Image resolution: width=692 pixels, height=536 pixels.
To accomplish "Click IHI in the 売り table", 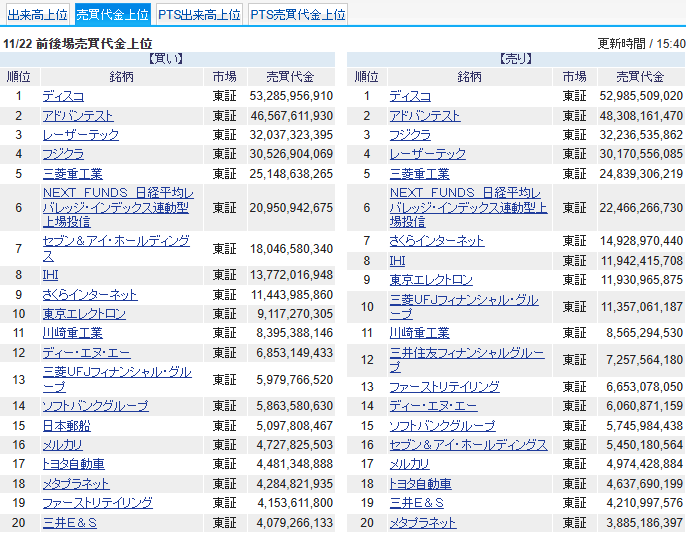I will pos(397,261).
